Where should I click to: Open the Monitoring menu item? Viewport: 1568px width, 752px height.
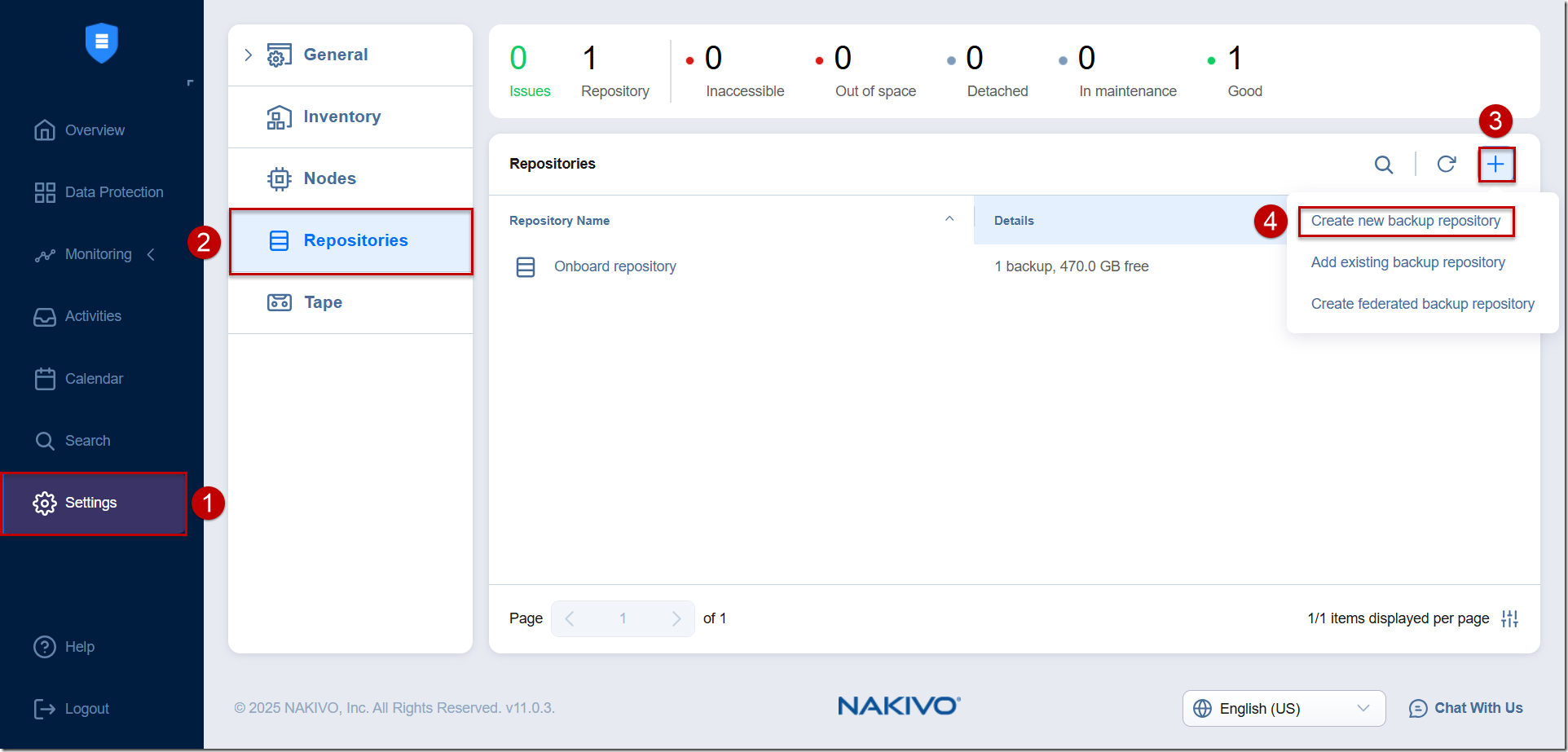pos(98,254)
